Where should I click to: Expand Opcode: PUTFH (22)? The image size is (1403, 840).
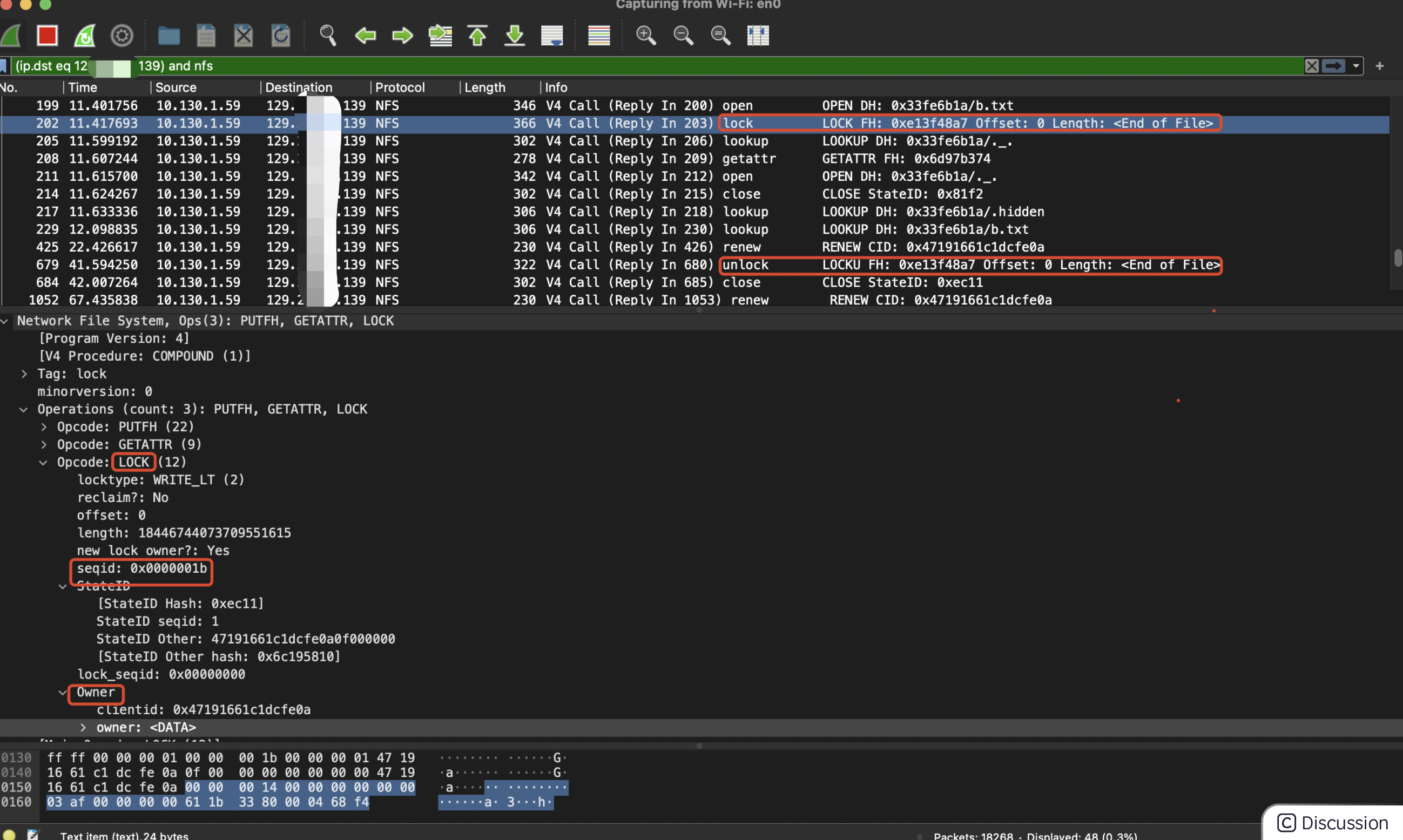(44, 427)
